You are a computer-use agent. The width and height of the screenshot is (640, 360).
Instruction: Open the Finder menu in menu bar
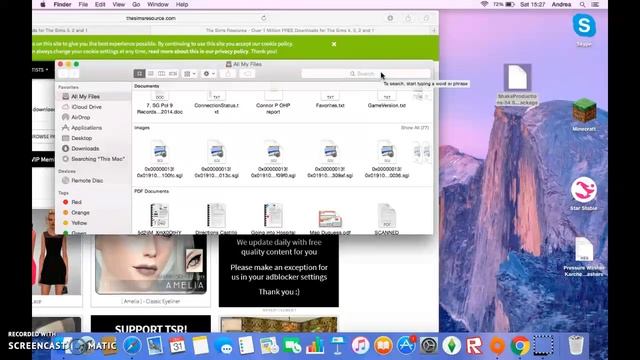62,4
